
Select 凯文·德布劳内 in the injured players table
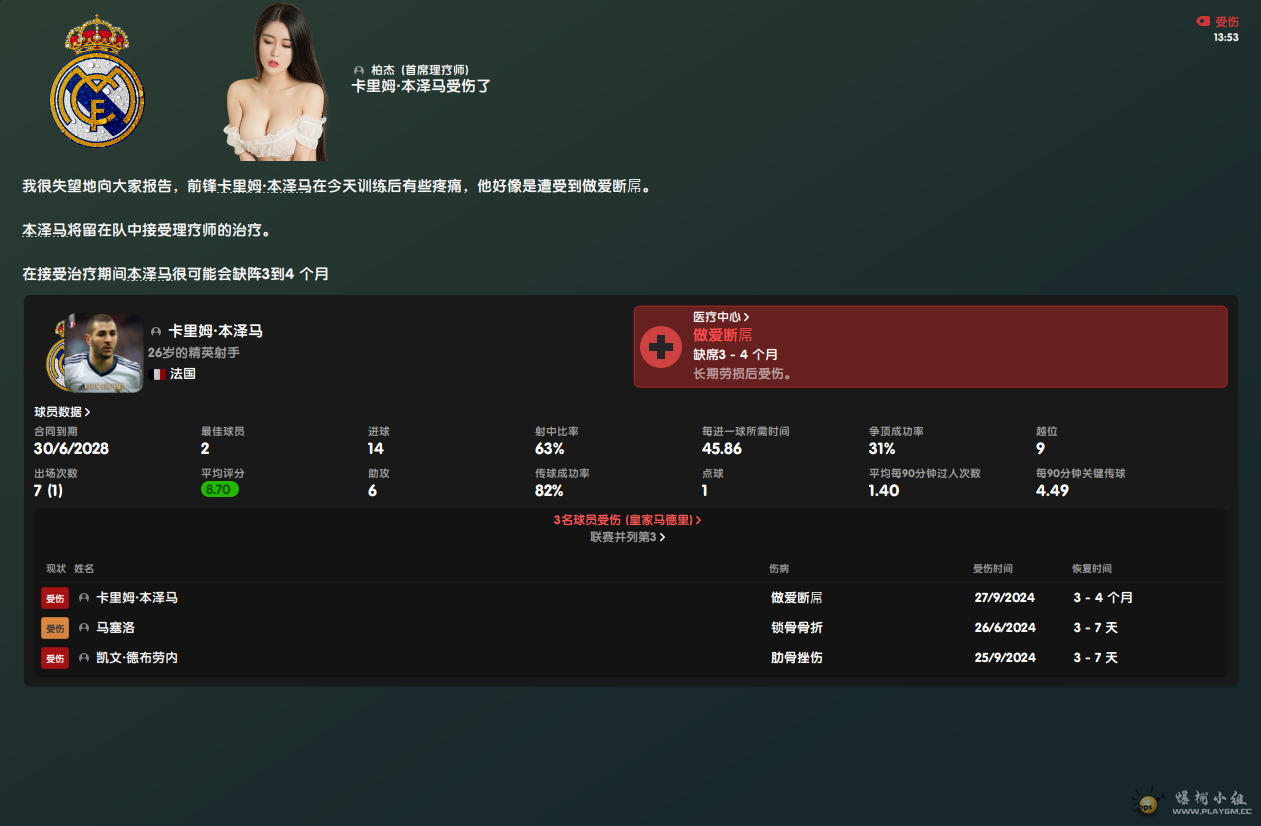(x=137, y=658)
